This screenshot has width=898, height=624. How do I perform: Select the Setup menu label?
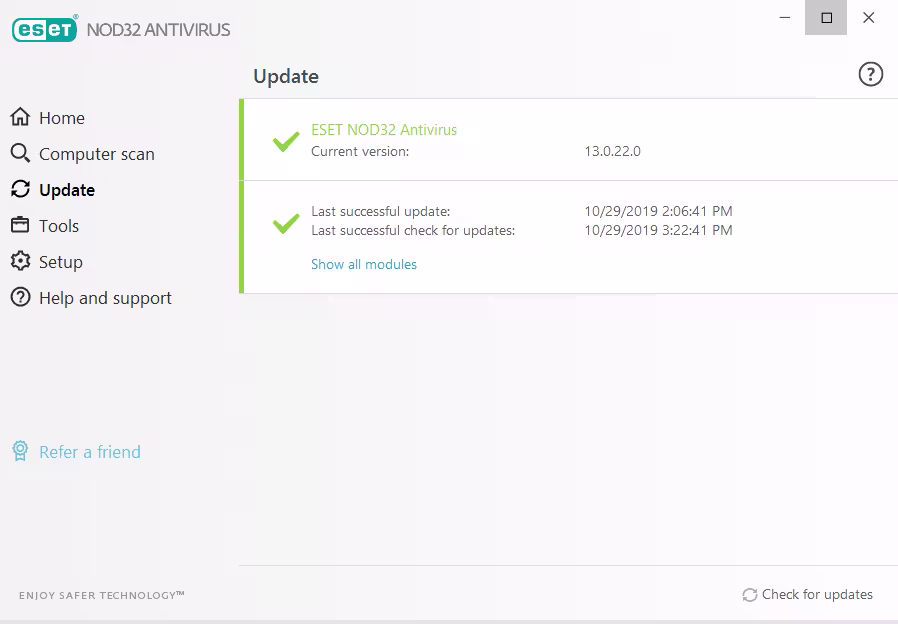point(61,262)
